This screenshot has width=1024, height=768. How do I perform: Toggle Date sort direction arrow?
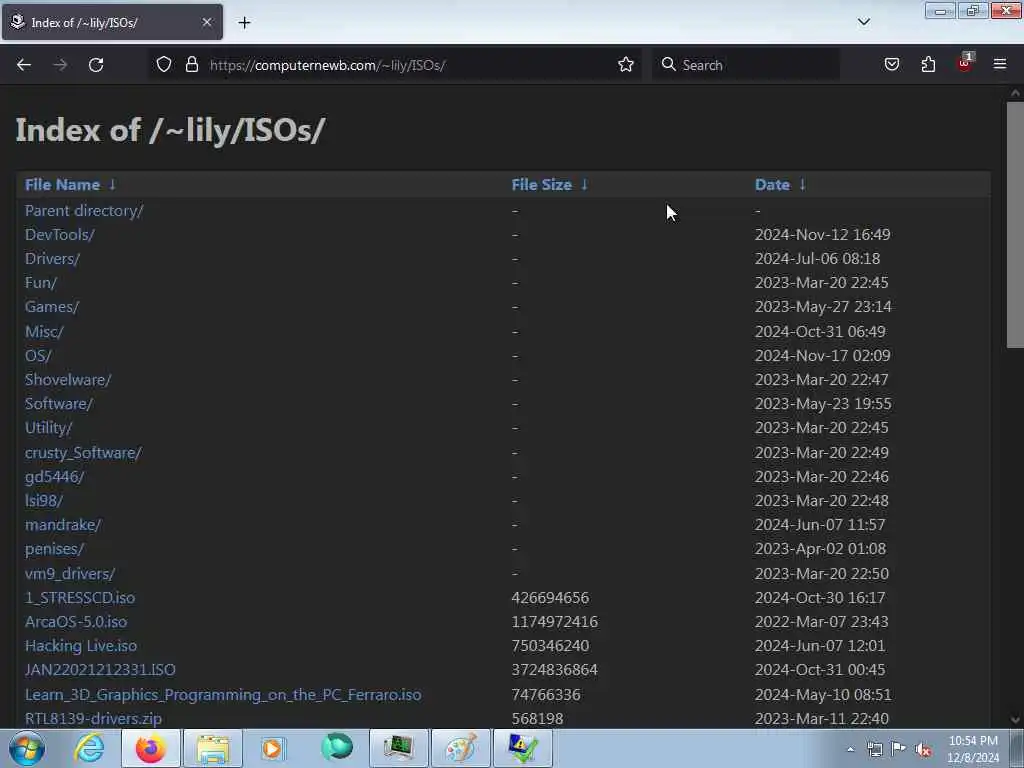point(803,185)
